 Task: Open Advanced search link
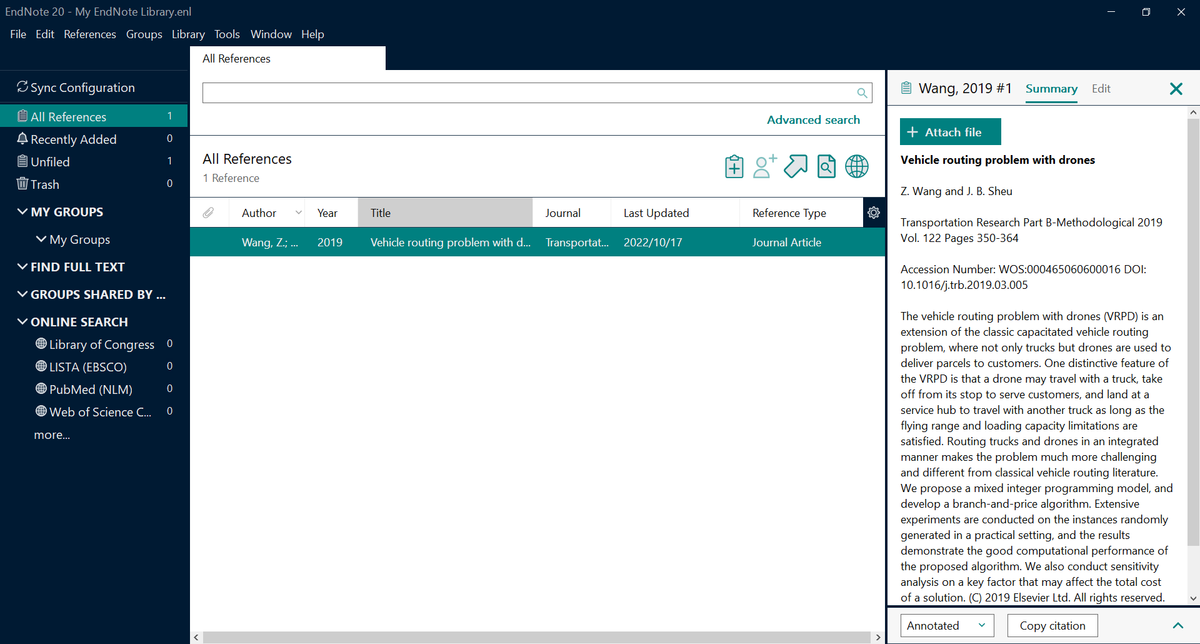coord(813,120)
